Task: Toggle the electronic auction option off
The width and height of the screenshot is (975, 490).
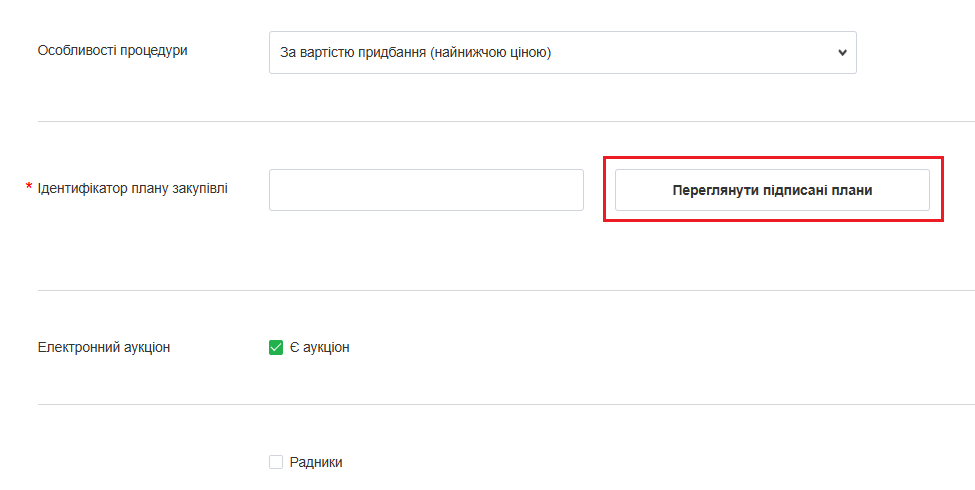Action: [277, 348]
